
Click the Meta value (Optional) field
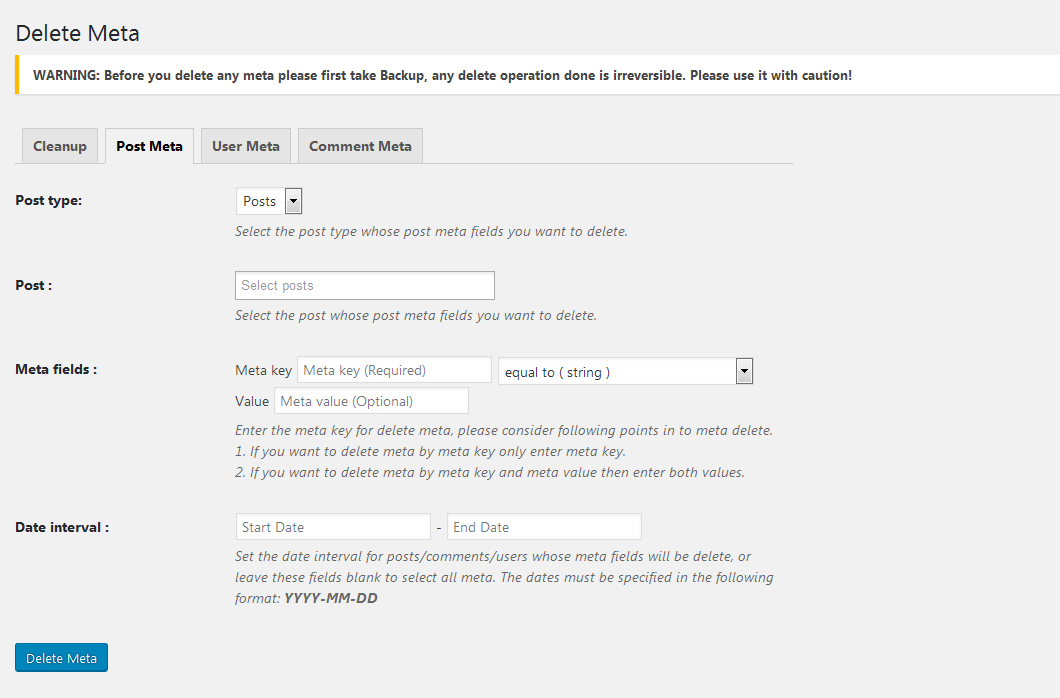click(371, 401)
